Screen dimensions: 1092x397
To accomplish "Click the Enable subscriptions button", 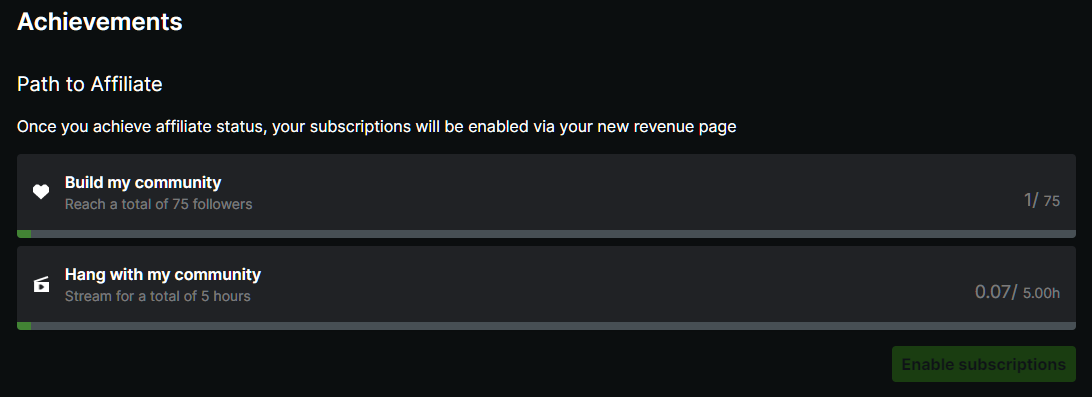I will (983, 364).
